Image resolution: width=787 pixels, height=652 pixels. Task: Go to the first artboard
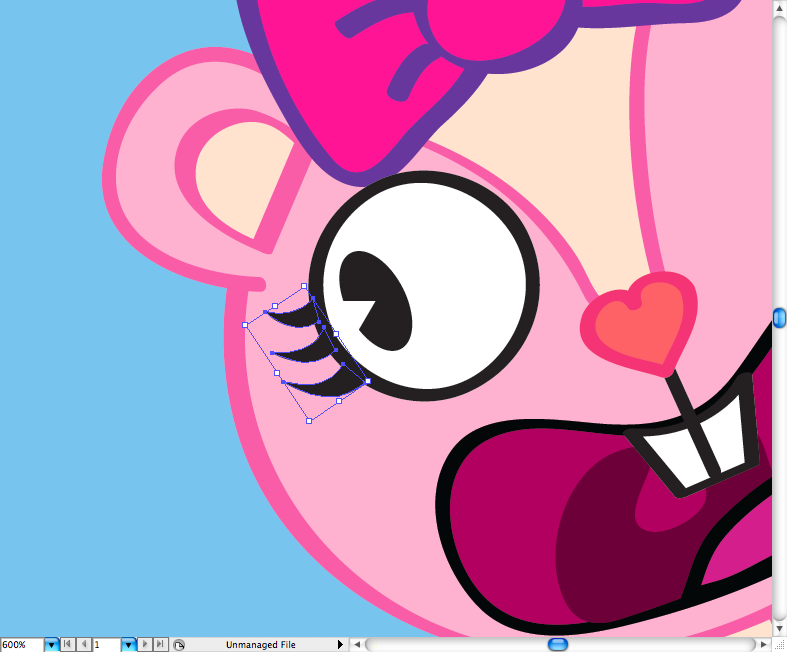pyautogui.click(x=67, y=645)
